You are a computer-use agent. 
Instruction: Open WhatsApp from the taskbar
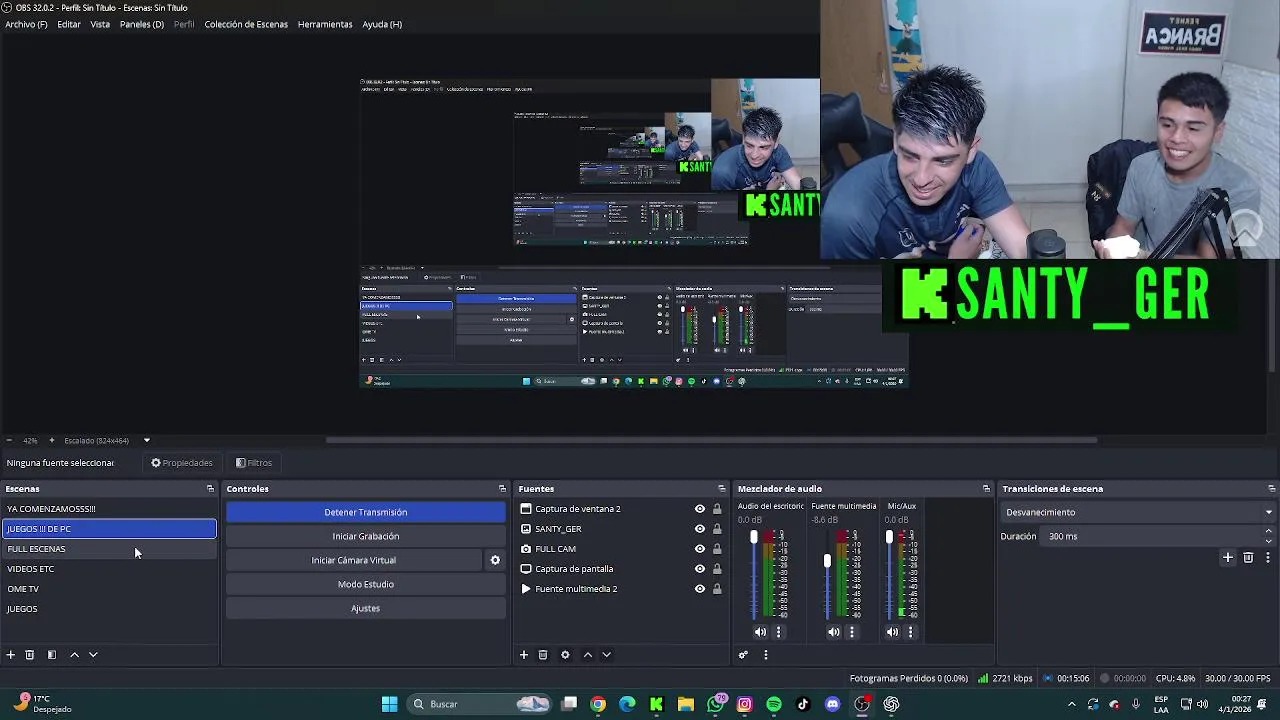click(715, 705)
